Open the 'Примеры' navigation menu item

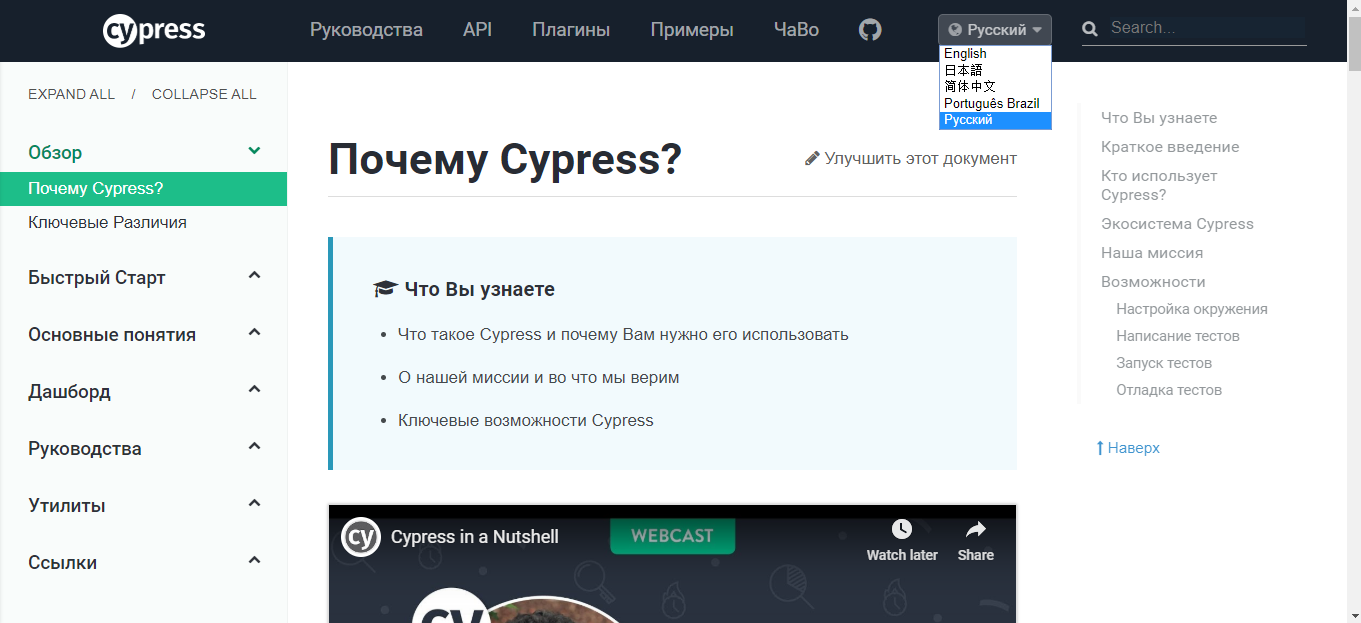coord(691,29)
